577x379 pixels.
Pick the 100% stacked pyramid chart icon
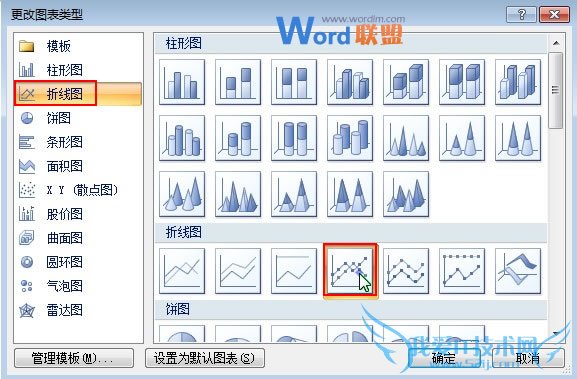click(x=350, y=194)
